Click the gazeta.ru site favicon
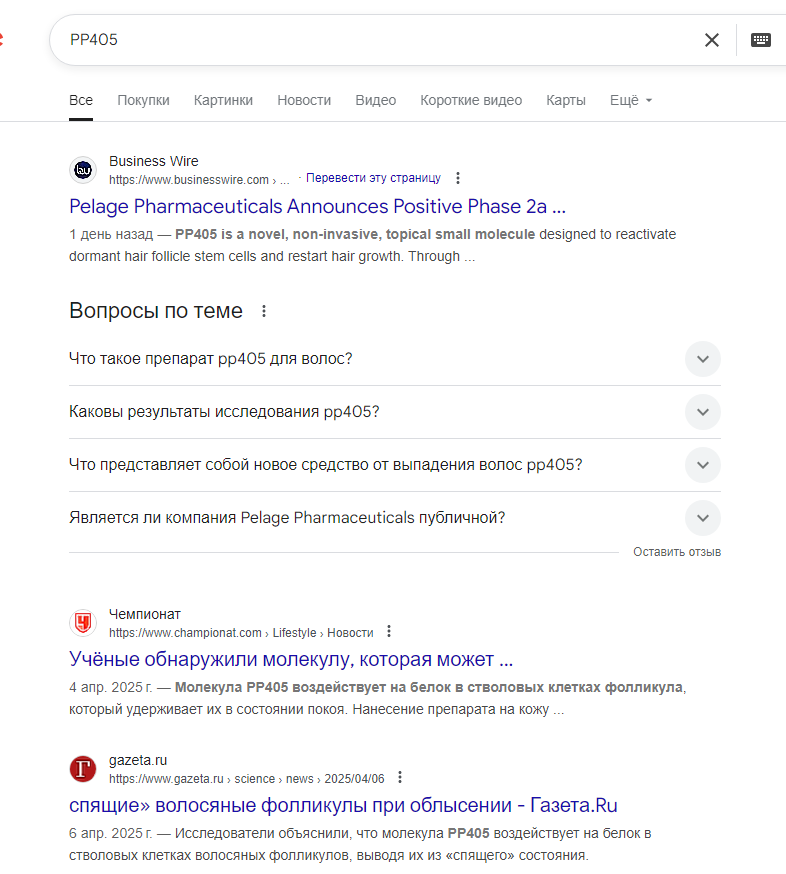 click(x=83, y=769)
